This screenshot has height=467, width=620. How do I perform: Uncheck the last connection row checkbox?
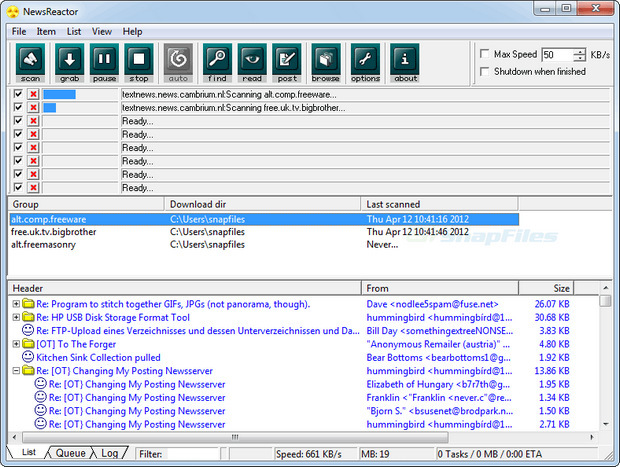[x=18, y=187]
